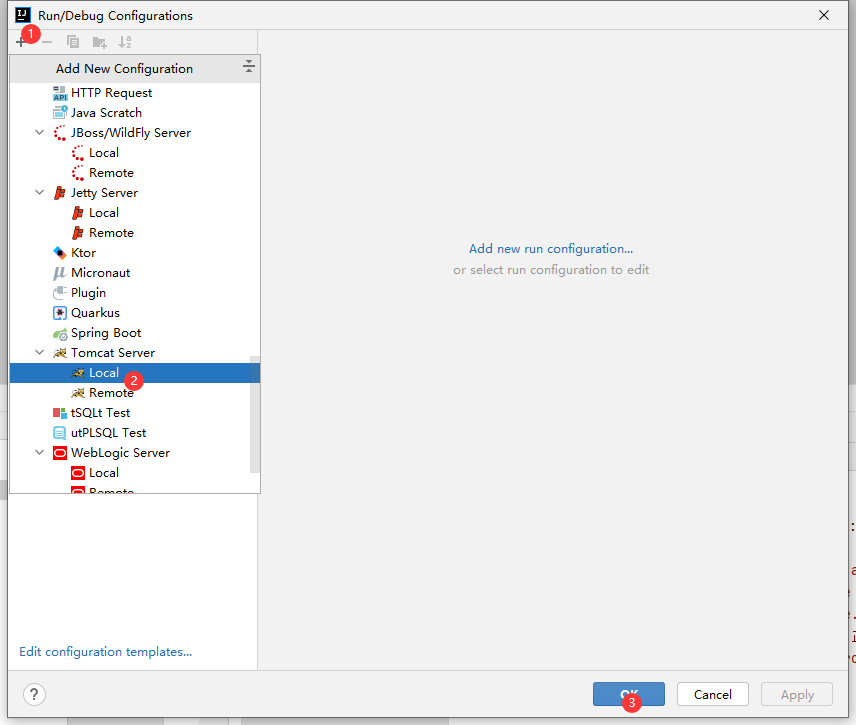The width and height of the screenshot is (856, 725).
Task: Collapse the WebLogic Server node
Action: tap(39, 453)
